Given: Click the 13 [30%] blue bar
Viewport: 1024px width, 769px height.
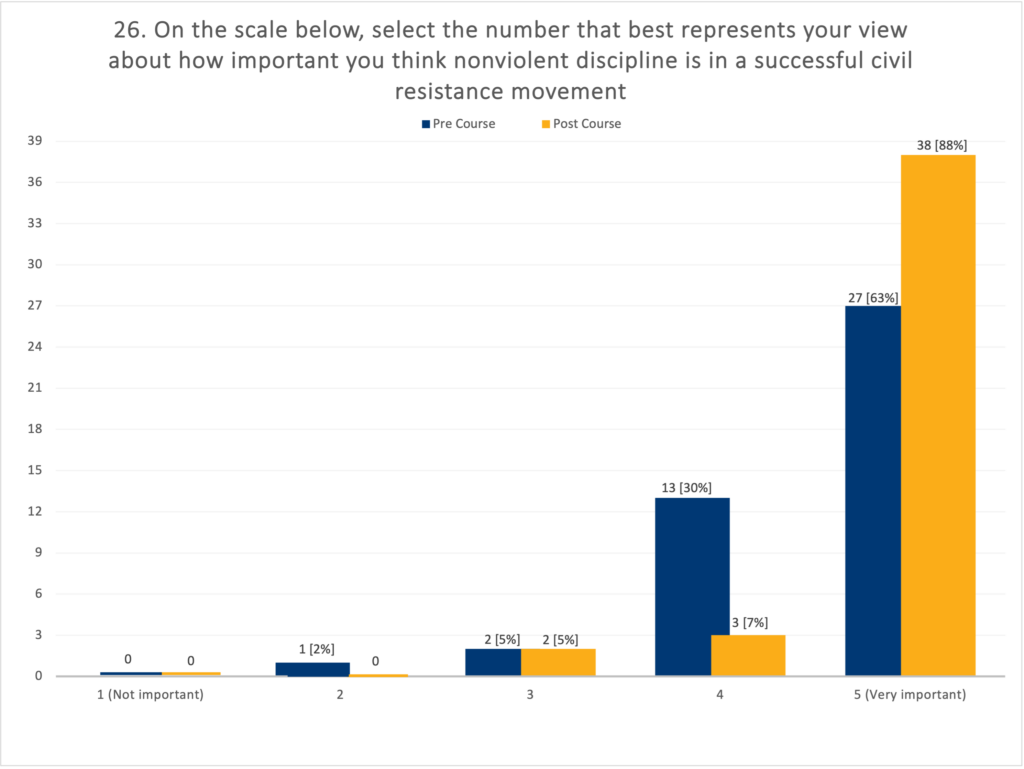Looking at the screenshot, I should 692,587.
